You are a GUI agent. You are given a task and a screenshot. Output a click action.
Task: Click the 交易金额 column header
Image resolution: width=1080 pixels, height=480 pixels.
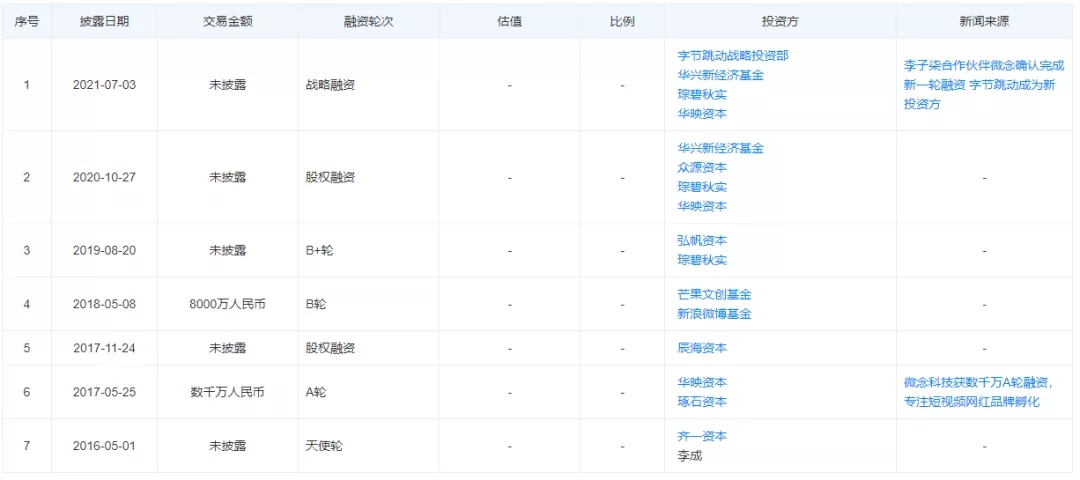click(227, 21)
